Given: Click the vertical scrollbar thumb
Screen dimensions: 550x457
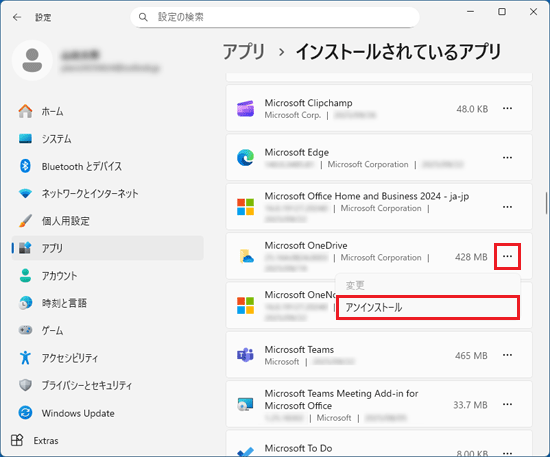Looking at the screenshot, I should click(546, 203).
